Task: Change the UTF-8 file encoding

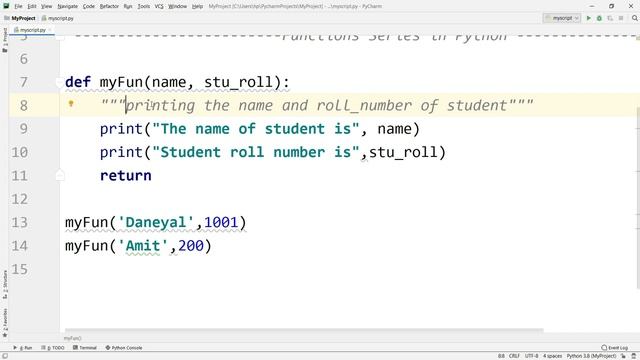Action: 531,356
